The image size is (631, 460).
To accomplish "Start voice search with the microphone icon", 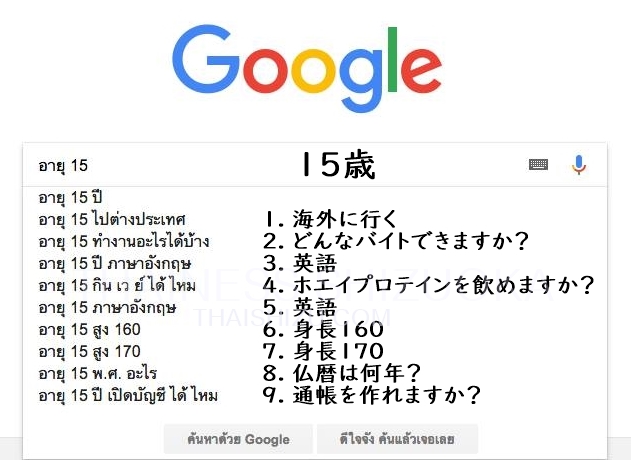I will 579,165.
